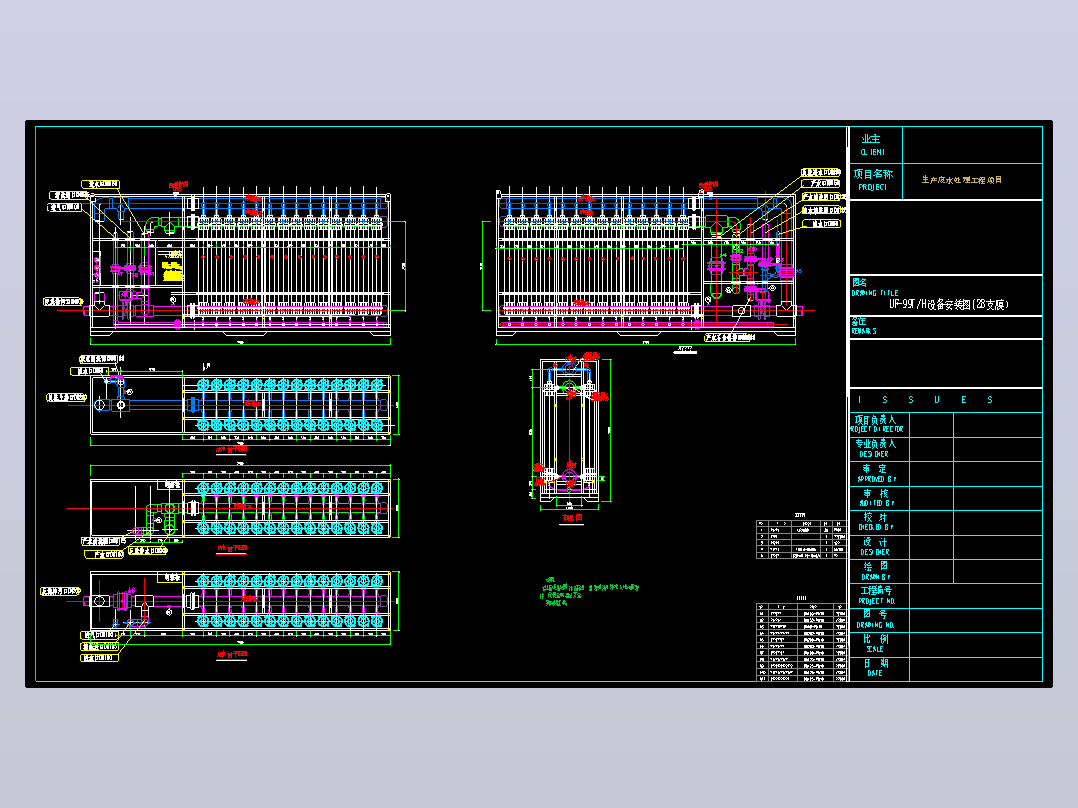Screen dimensions: 1078x808
Task: Select the smaller five-row table above the parts list
Action: tap(801, 539)
